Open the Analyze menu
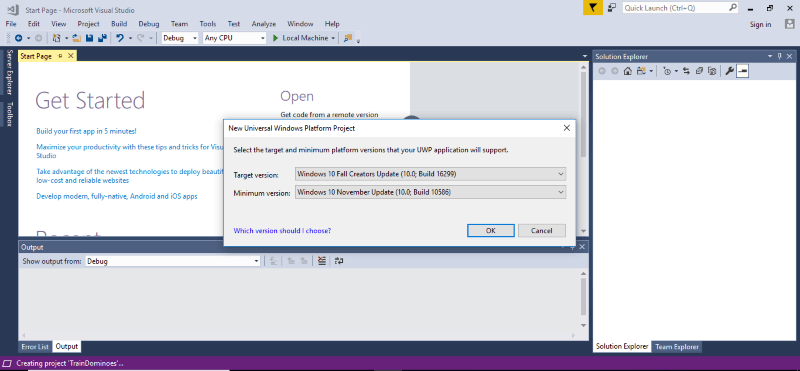800x371 pixels. (264, 23)
